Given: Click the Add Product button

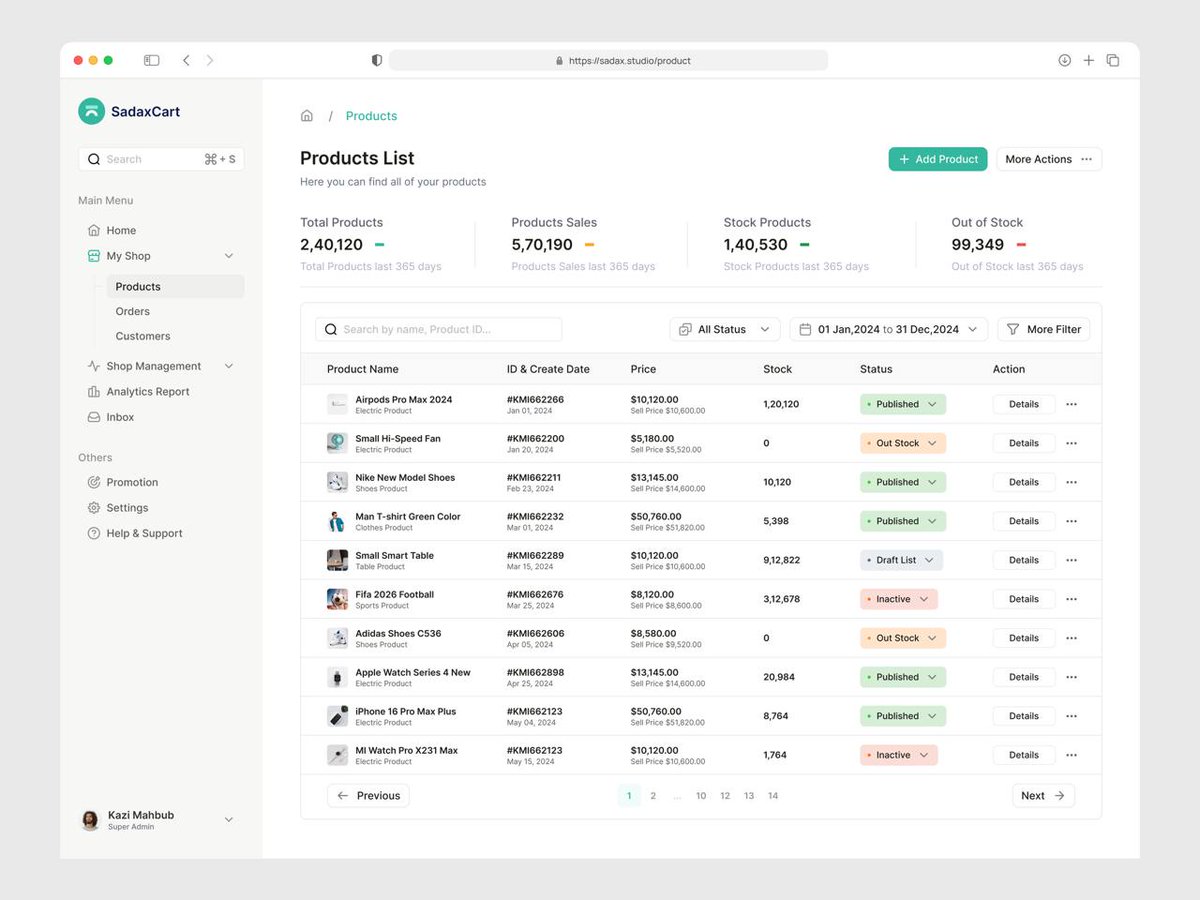Looking at the screenshot, I should coord(937,158).
